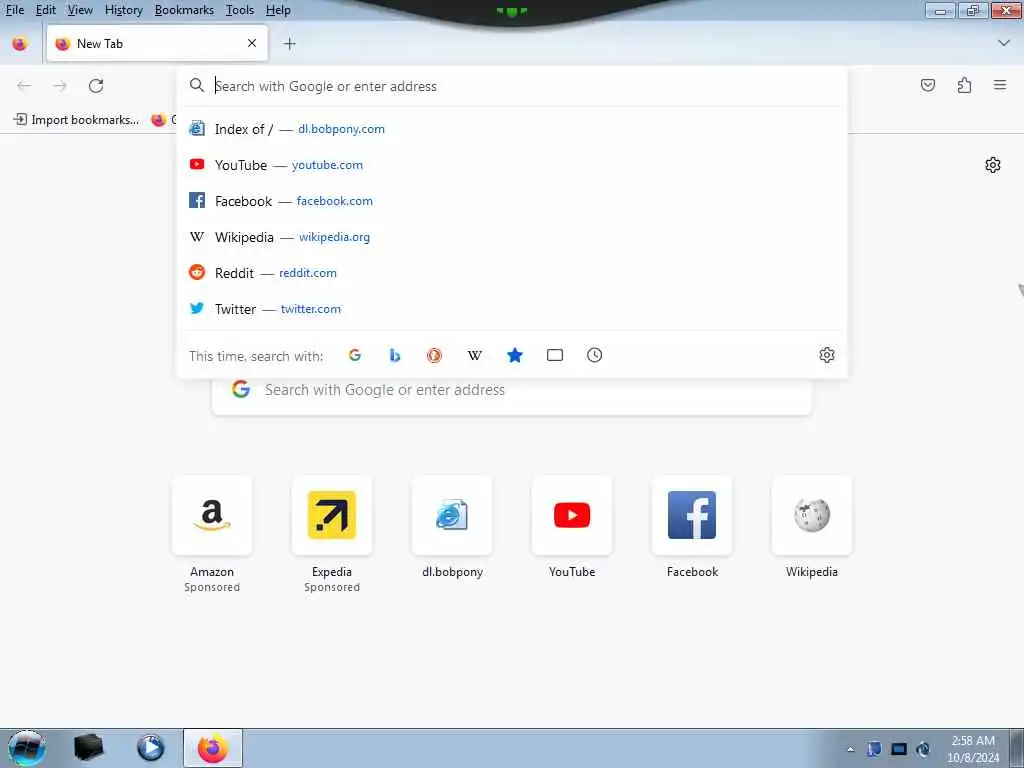Show hidden tray icons arrow

point(850,749)
